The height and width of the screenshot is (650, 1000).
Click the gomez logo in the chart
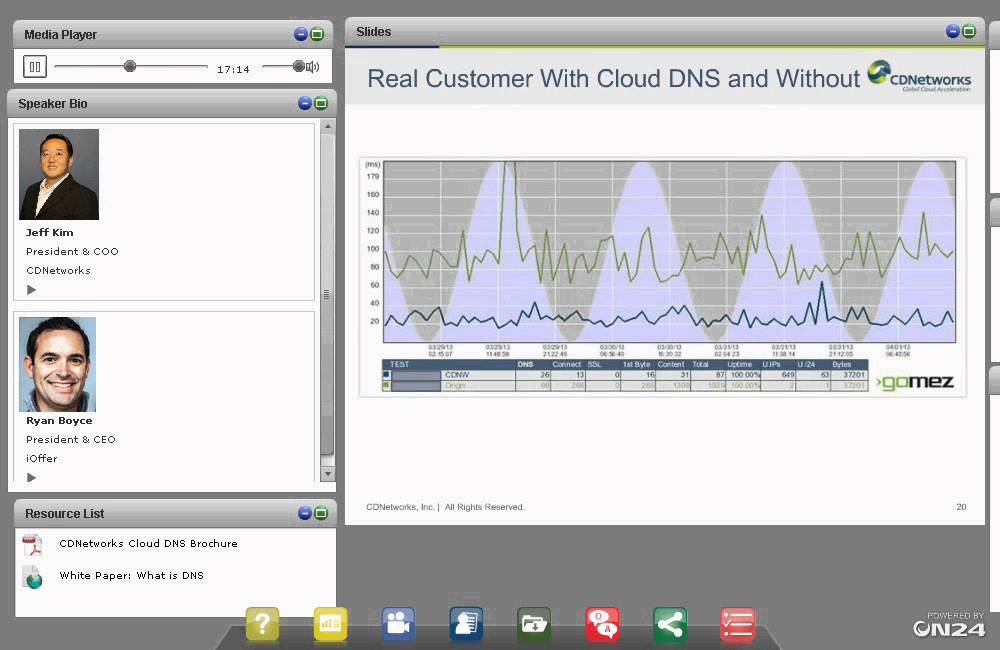point(915,381)
